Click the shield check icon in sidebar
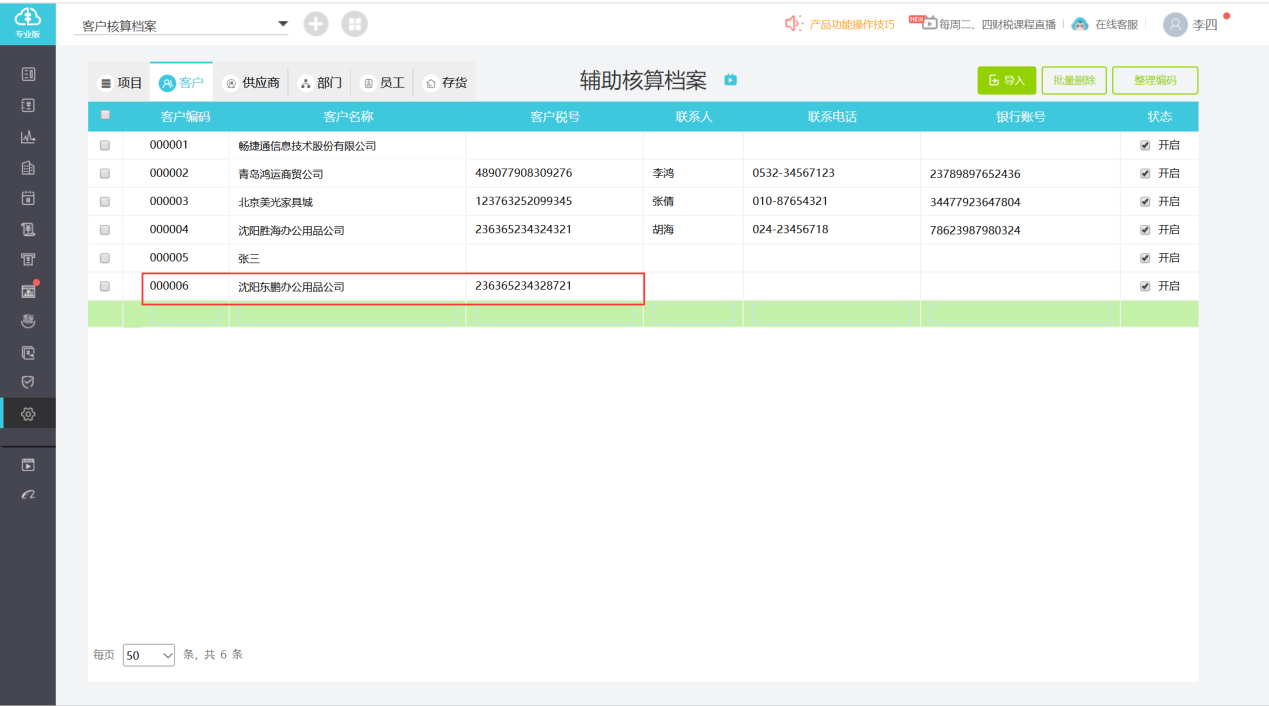 [28, 382]
